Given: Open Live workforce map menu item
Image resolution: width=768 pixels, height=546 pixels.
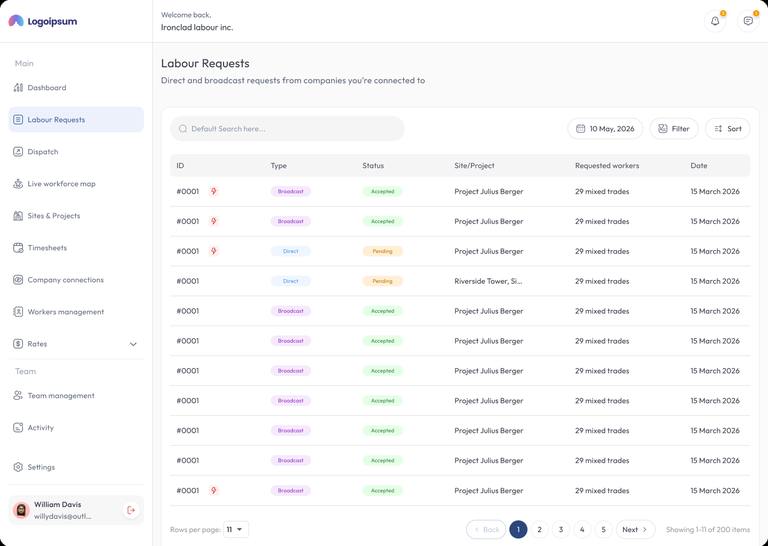Looking at the screenshot, I should point(76,184).
